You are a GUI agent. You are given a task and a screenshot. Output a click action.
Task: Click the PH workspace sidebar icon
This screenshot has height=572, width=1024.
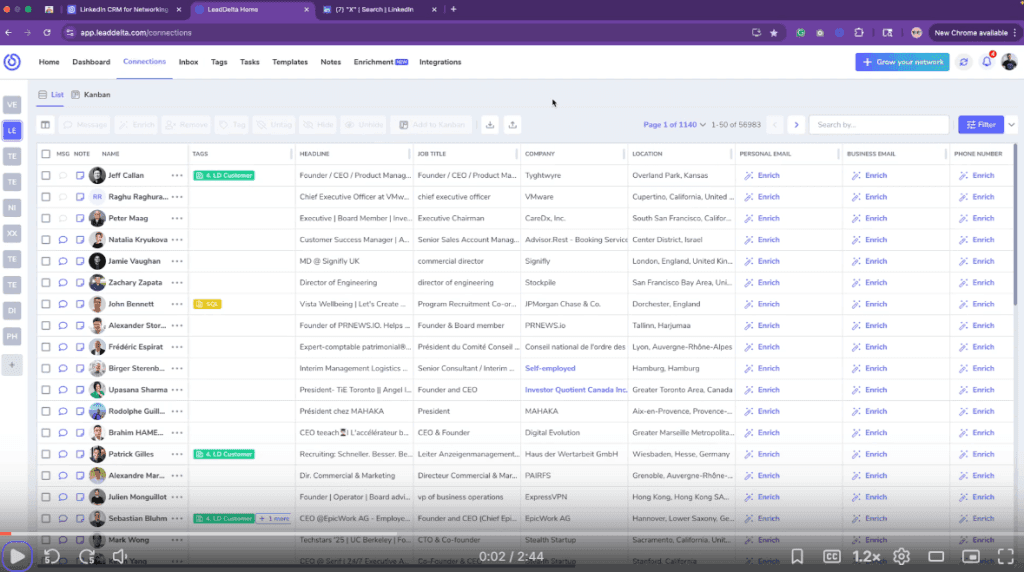(x=12, y=337)
